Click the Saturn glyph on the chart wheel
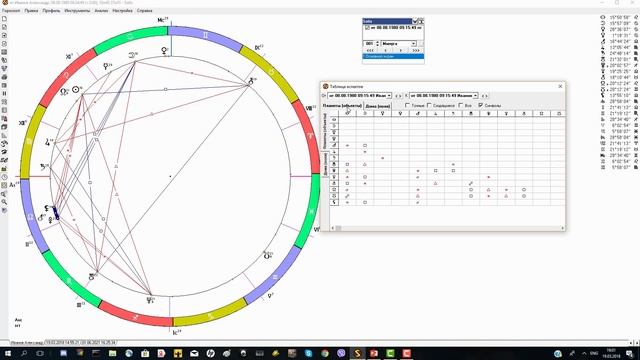Image resolution: width=640 pixels, height=360 pixels. tap(43, 167)
